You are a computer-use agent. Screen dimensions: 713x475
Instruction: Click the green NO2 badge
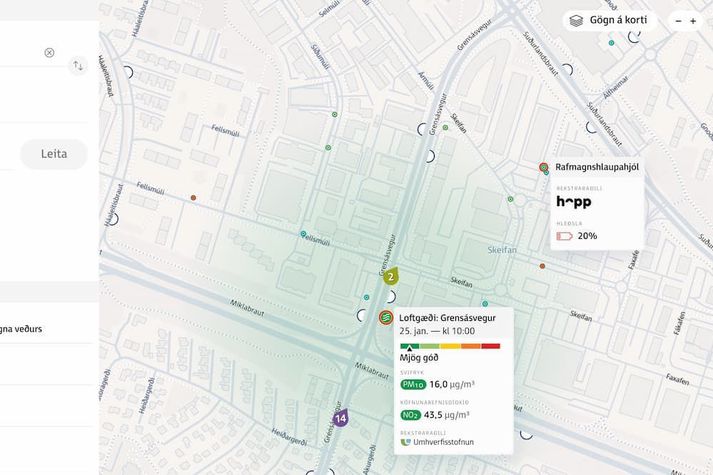pyautogui.click(x=410, y=415)
